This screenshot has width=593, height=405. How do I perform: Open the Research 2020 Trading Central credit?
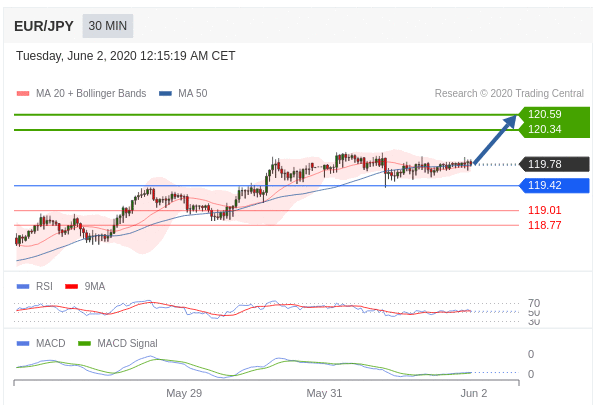pos(509,93)
